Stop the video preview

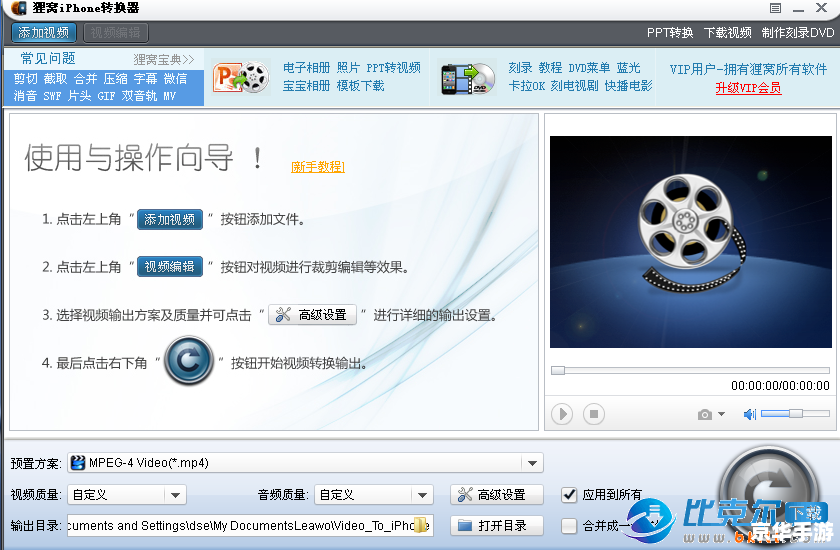(x=594, y=414)
